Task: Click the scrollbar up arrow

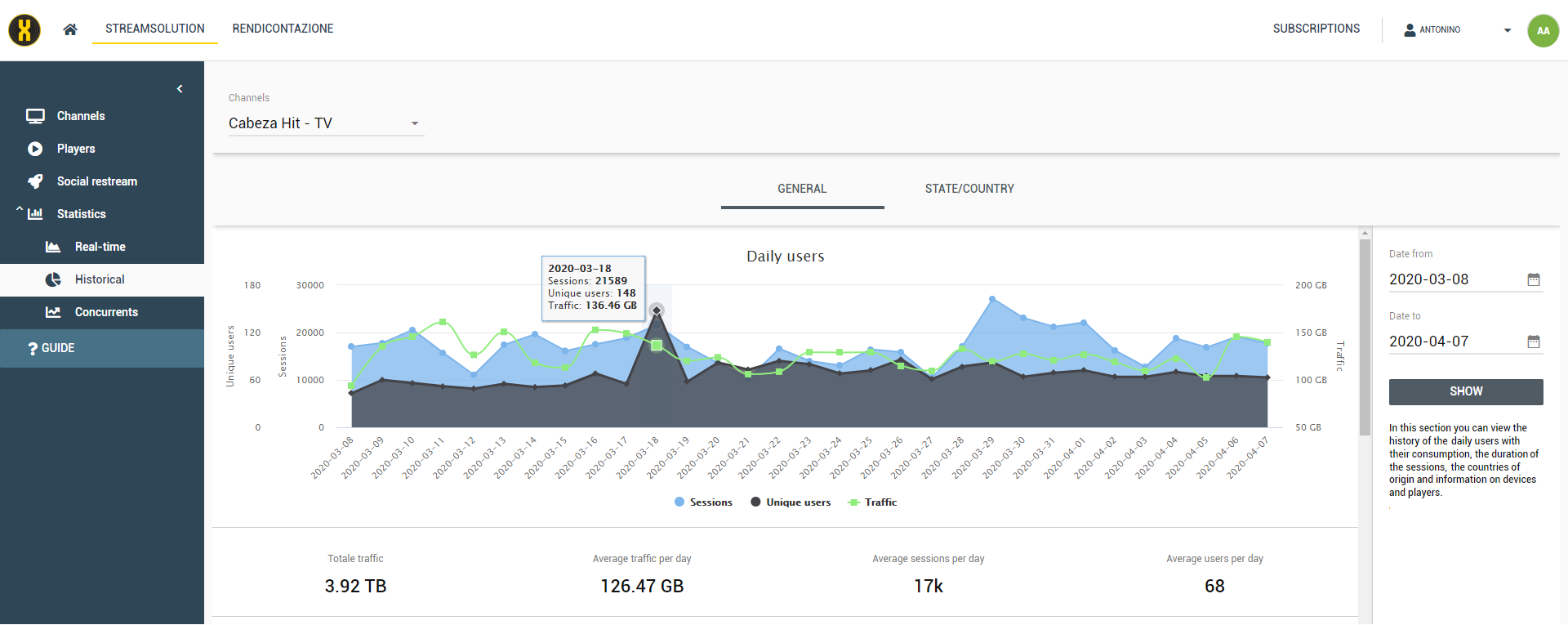Action: tap(1365, 233)
